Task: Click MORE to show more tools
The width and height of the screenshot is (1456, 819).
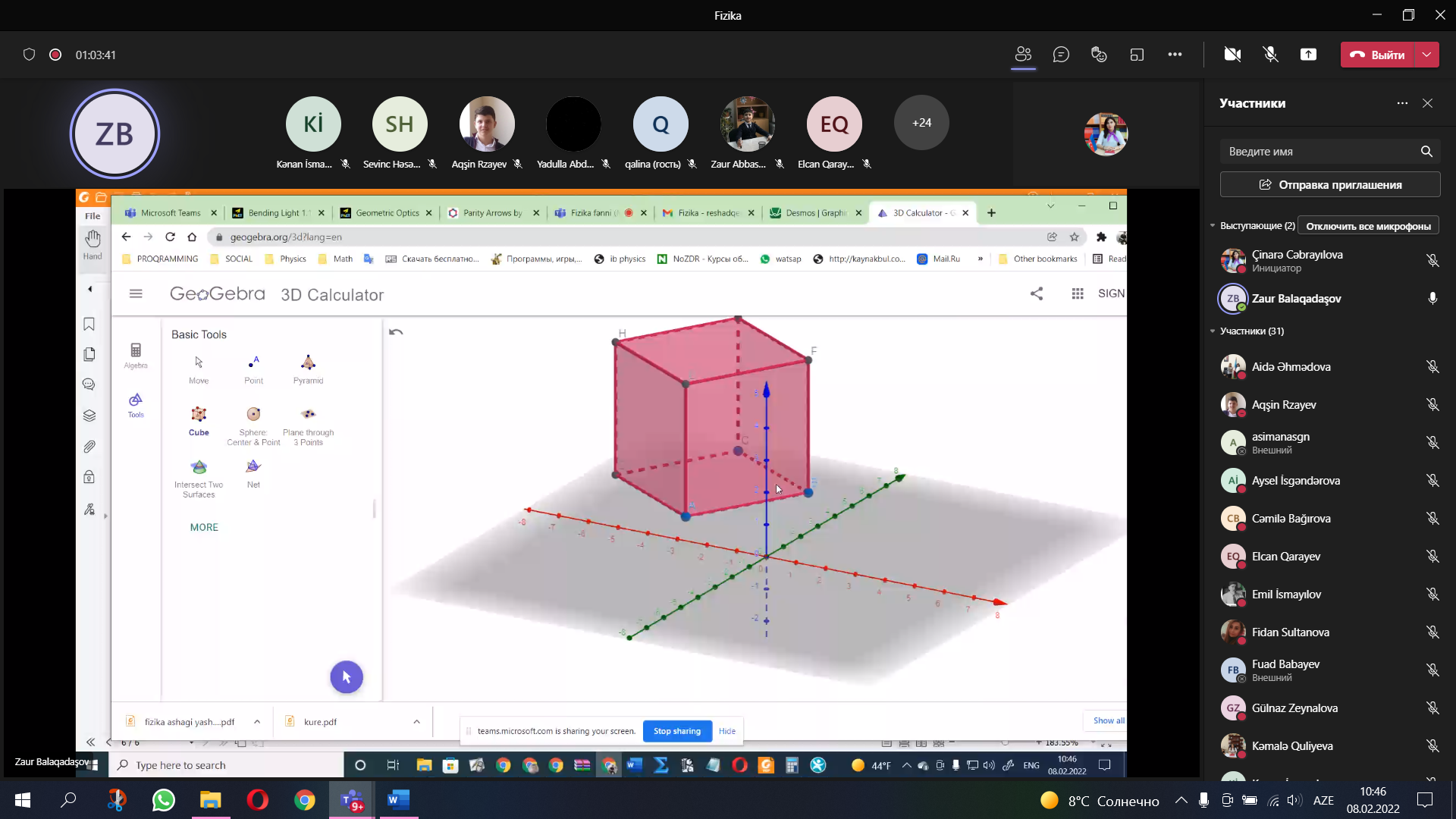Action: (204, 528)
